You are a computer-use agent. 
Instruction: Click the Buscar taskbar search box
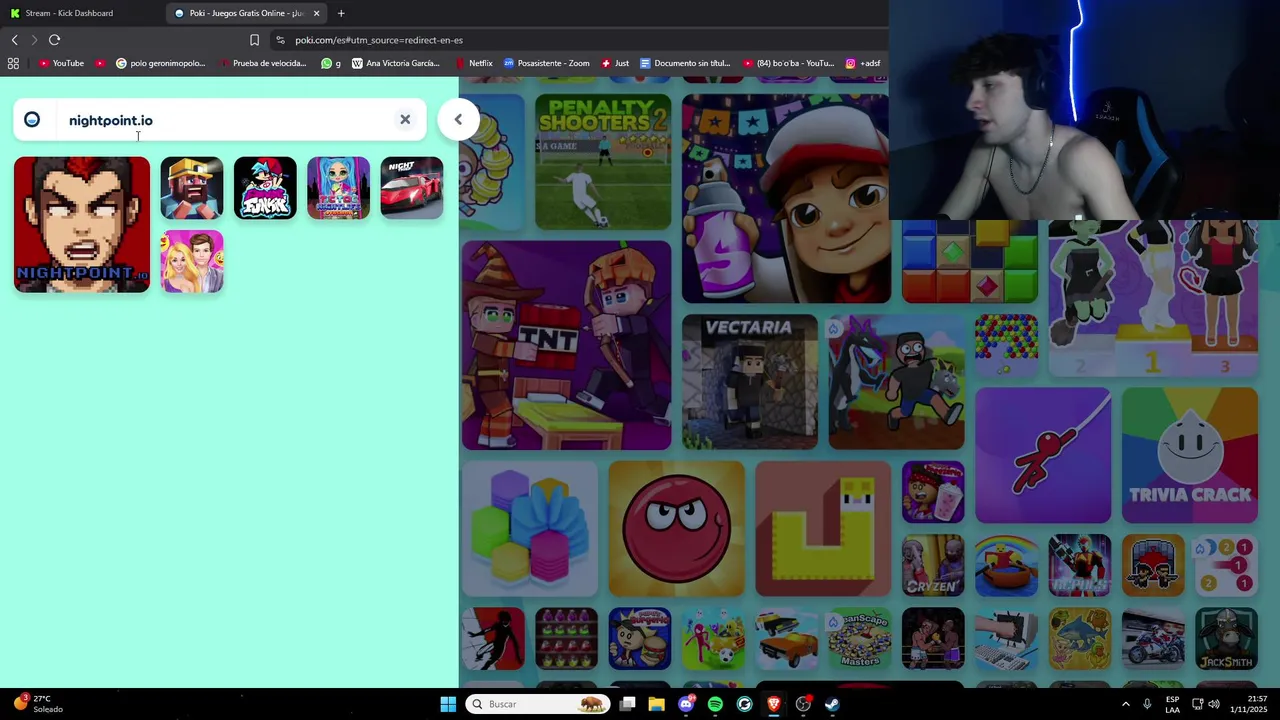(x=537, y=704)
